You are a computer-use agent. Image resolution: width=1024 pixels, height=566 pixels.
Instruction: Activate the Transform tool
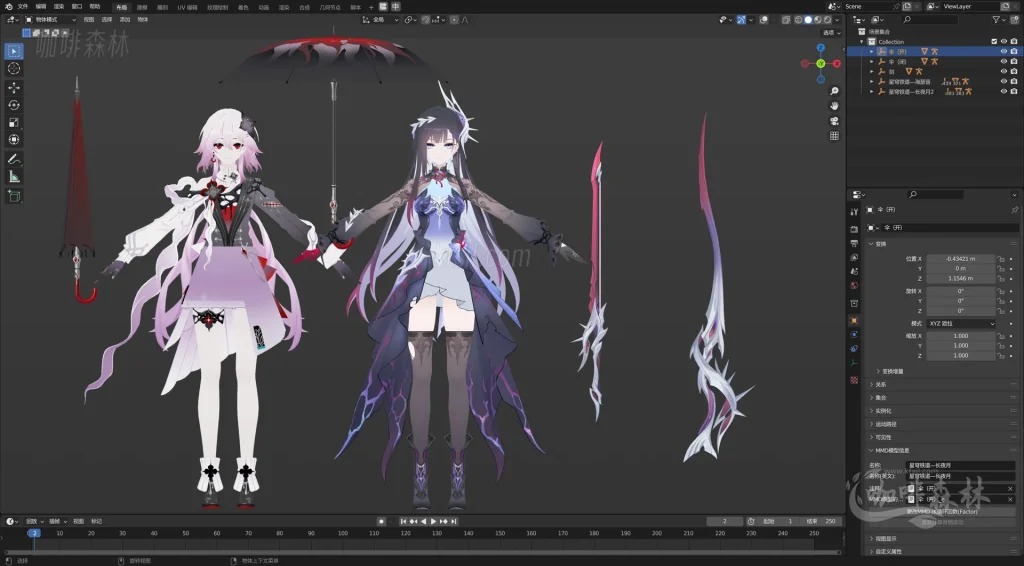(14, 140)
